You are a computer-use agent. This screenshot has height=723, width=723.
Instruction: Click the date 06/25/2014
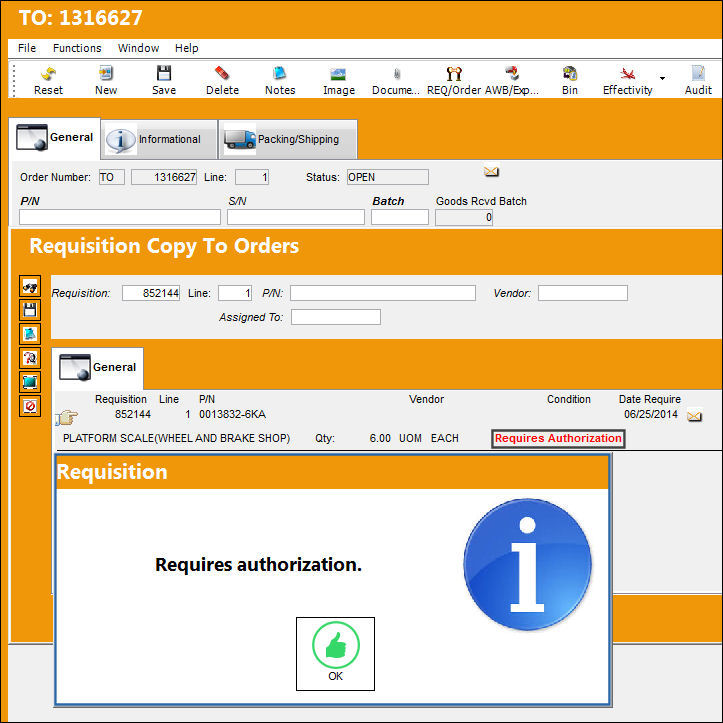point(651,414)
